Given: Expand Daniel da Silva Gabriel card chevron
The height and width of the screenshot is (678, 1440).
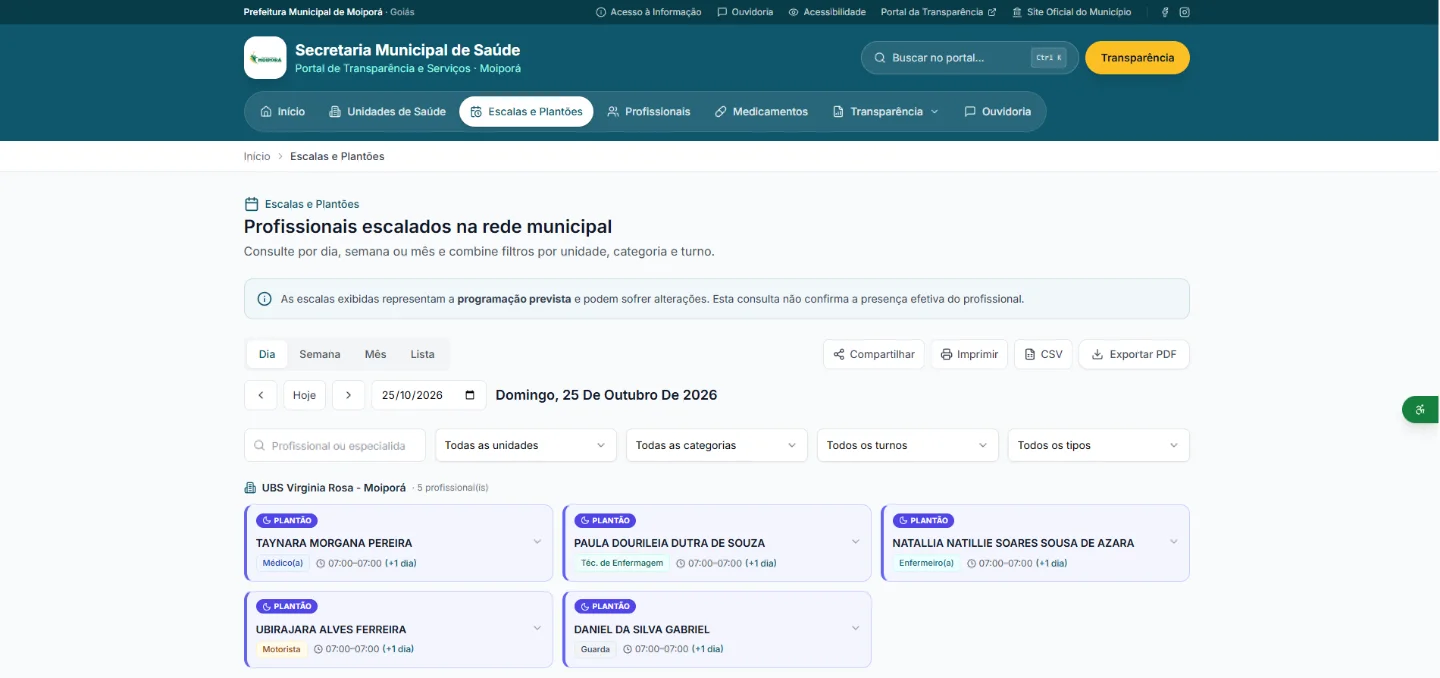Looking at the screenshot, I should point(855,628).
